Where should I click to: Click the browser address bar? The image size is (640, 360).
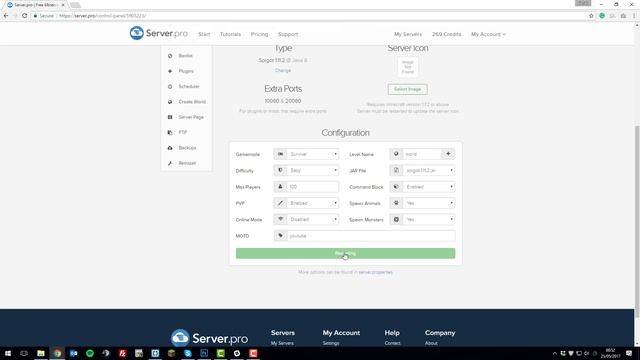308,16
